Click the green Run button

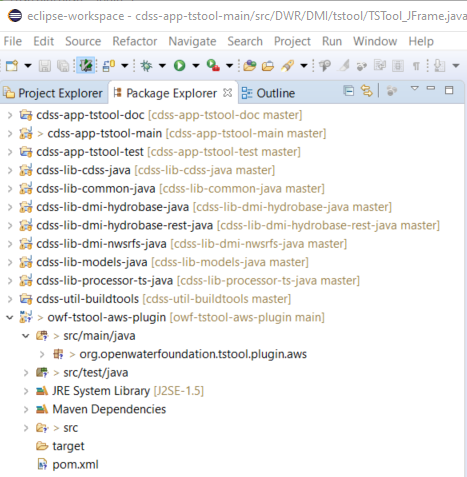pyautogui.click(x=179, y=66)
